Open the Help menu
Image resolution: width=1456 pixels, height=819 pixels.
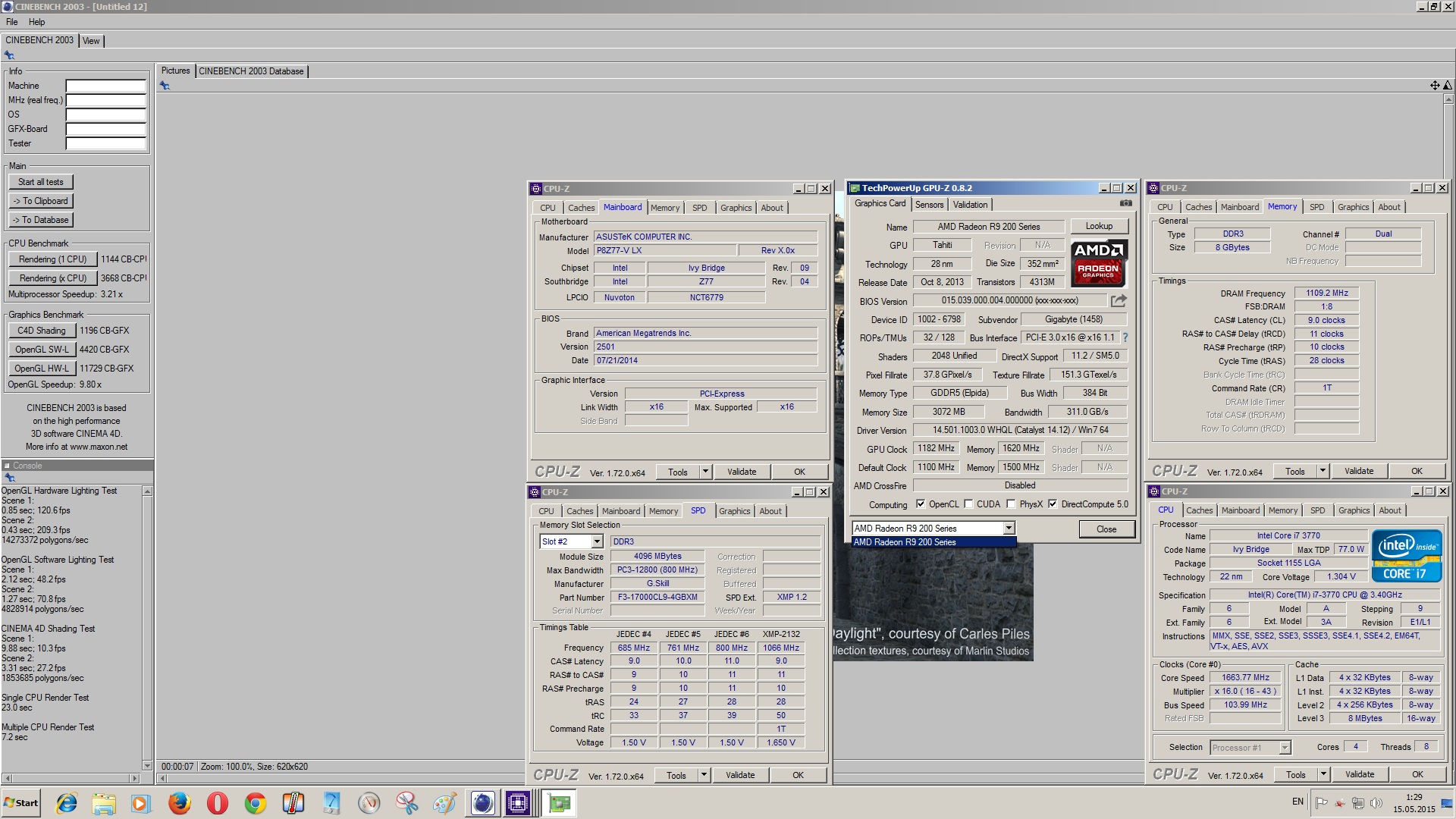(x=36, y=22)
